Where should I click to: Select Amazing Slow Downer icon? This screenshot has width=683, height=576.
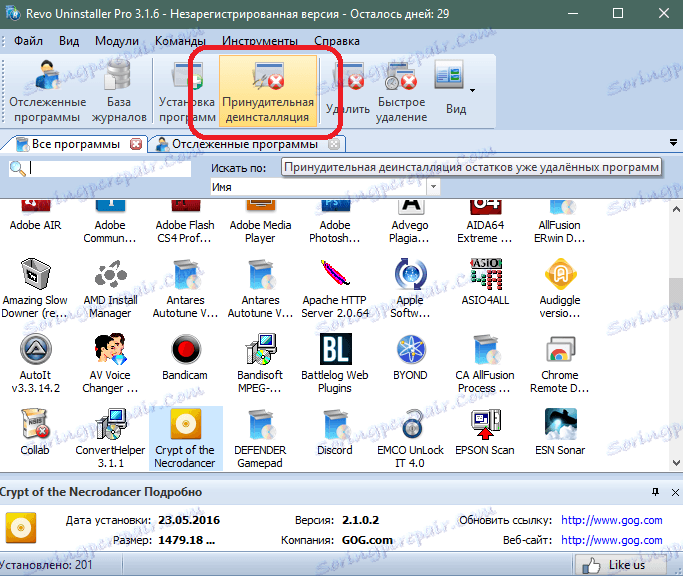[x=35, y=274]
